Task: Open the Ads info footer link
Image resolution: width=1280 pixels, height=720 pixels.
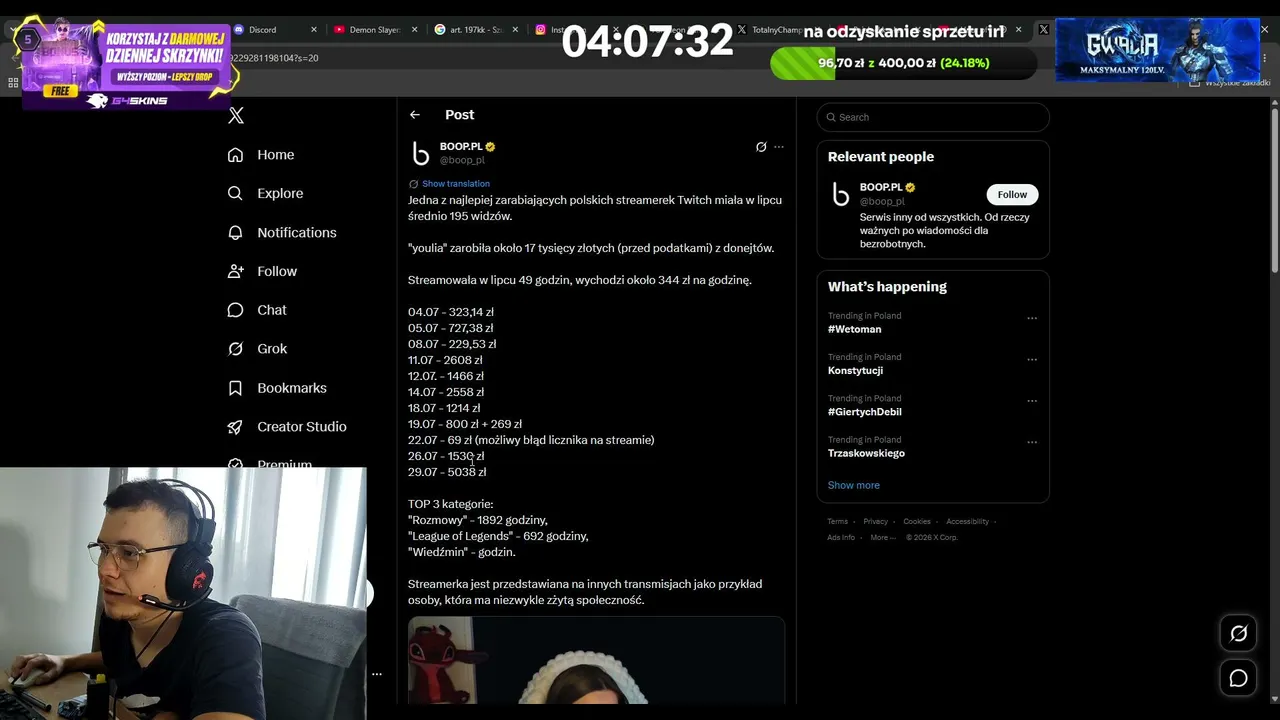Action: [x=841, y=537]
